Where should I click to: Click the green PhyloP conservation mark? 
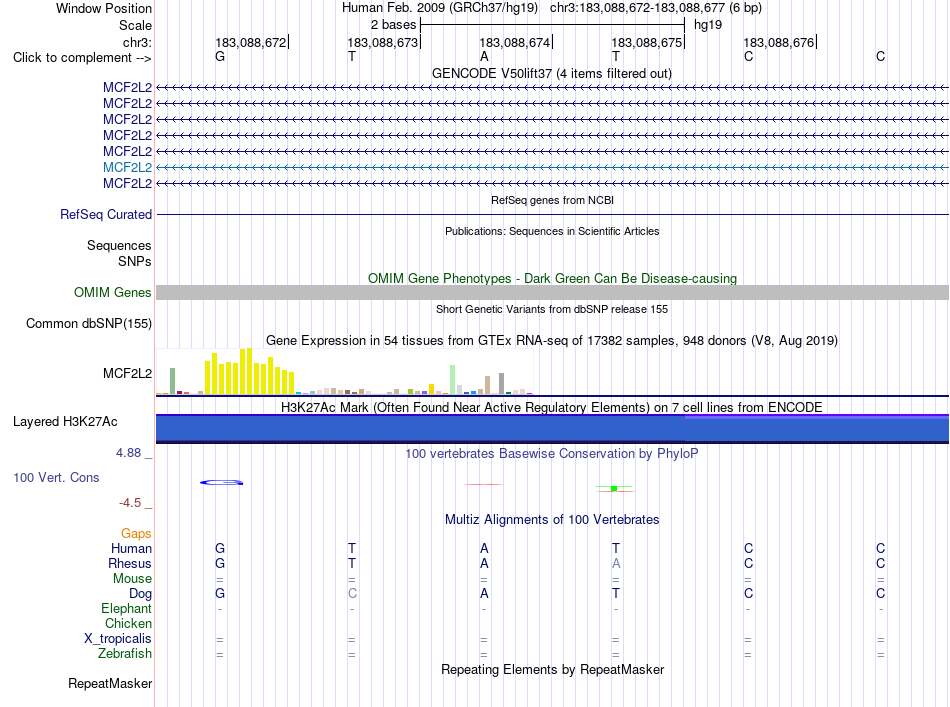click(x=614, y=488)
